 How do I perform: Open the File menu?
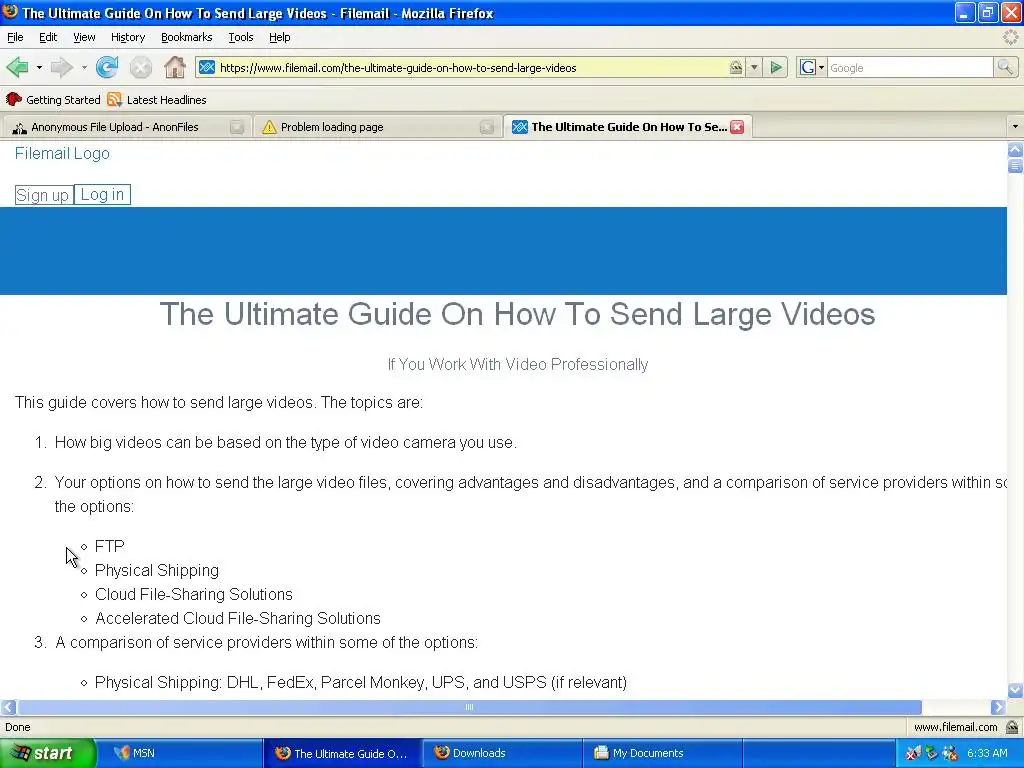click(x=15, y=37)
